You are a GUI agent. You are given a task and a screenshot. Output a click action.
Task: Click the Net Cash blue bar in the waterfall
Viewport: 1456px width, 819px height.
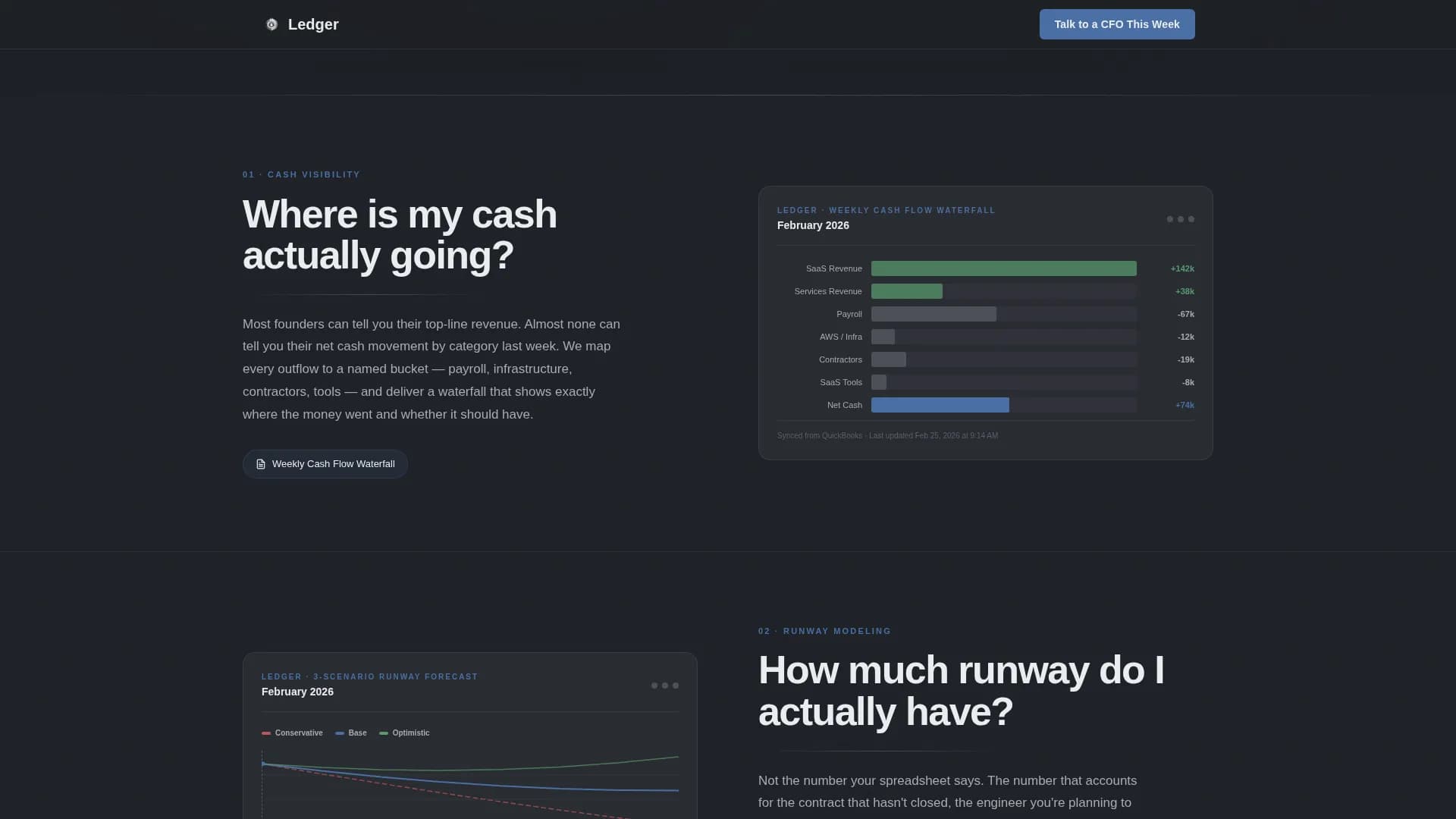(x=940, y=405)
